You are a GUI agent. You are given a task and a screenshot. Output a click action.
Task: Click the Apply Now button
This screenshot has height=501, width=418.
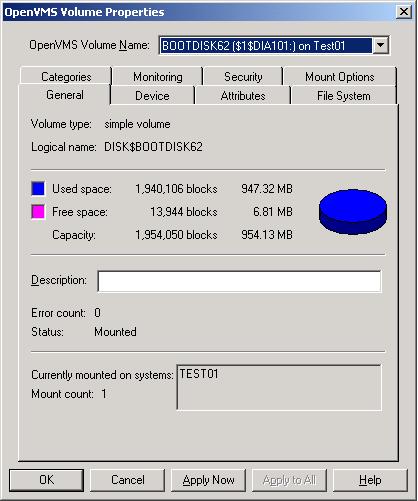208,480
